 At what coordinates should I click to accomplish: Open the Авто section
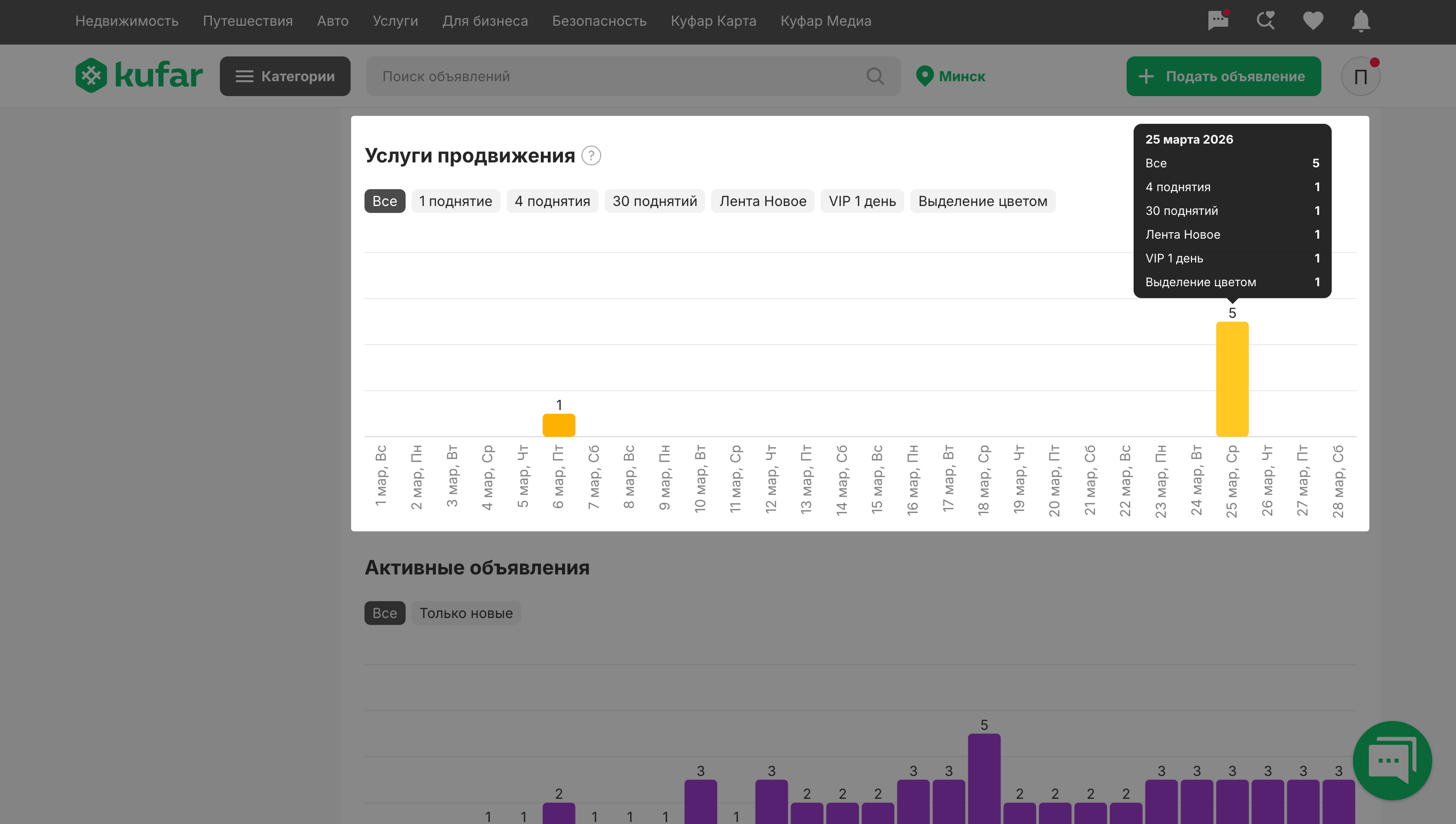pyautogui.click(x=333, y=21)
